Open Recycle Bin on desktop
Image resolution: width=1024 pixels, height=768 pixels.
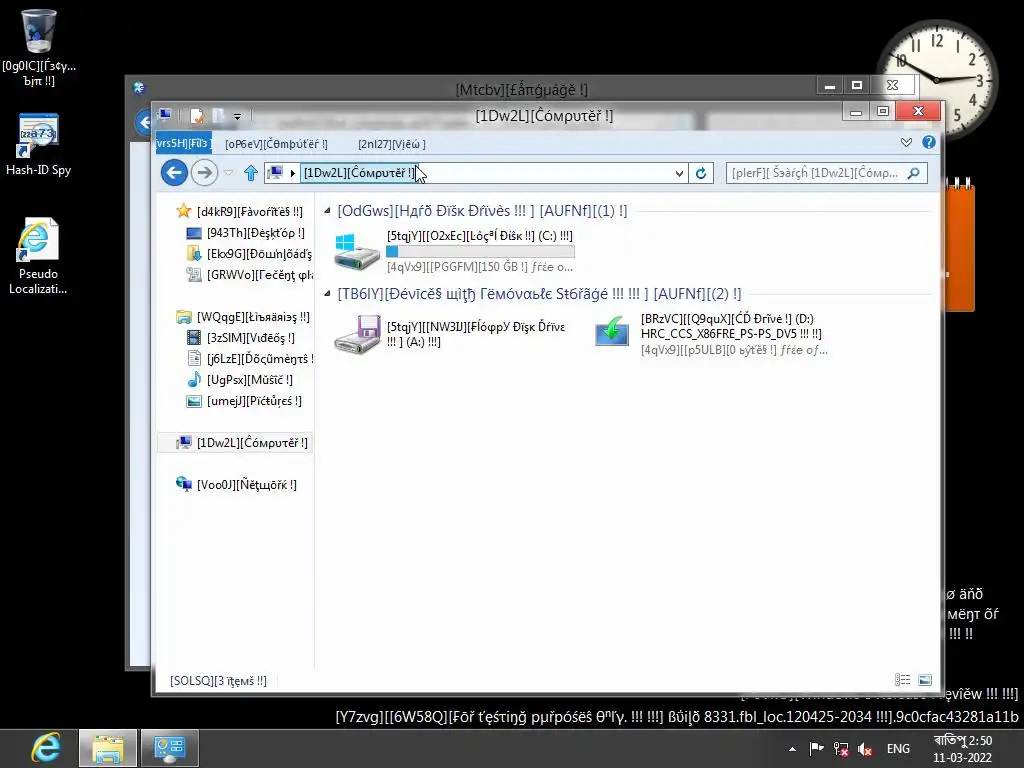coord(39,47)
